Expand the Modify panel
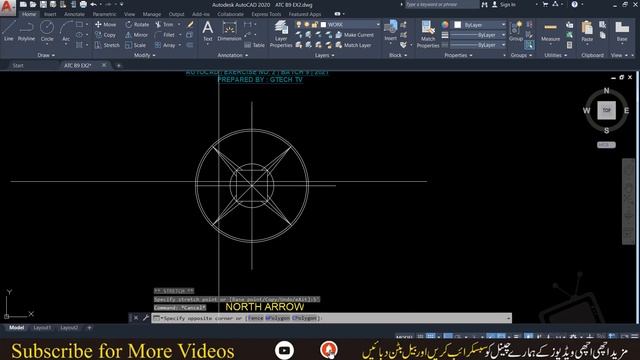640x360 pixels. pyautogui.click(x=144, y=55)
